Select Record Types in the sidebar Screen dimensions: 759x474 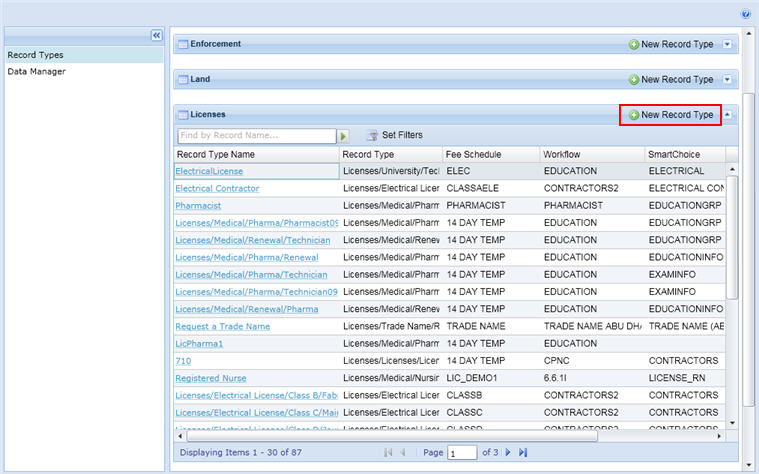(35, 55)
